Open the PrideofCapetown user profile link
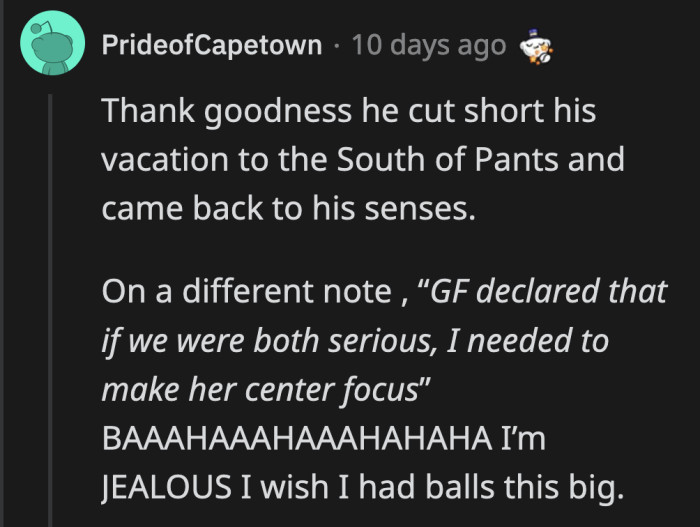The height and width of the screenshot is (527, 700). (212, 46)
